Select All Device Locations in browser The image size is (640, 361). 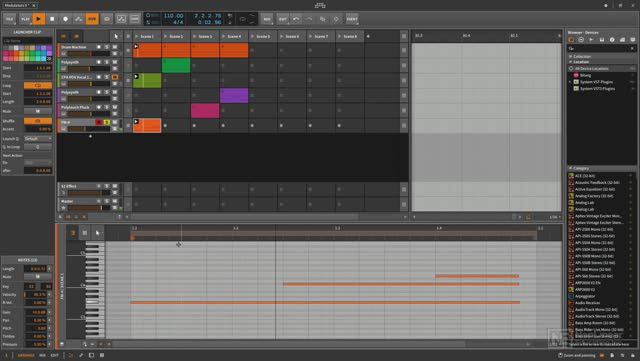click(602, 69)
